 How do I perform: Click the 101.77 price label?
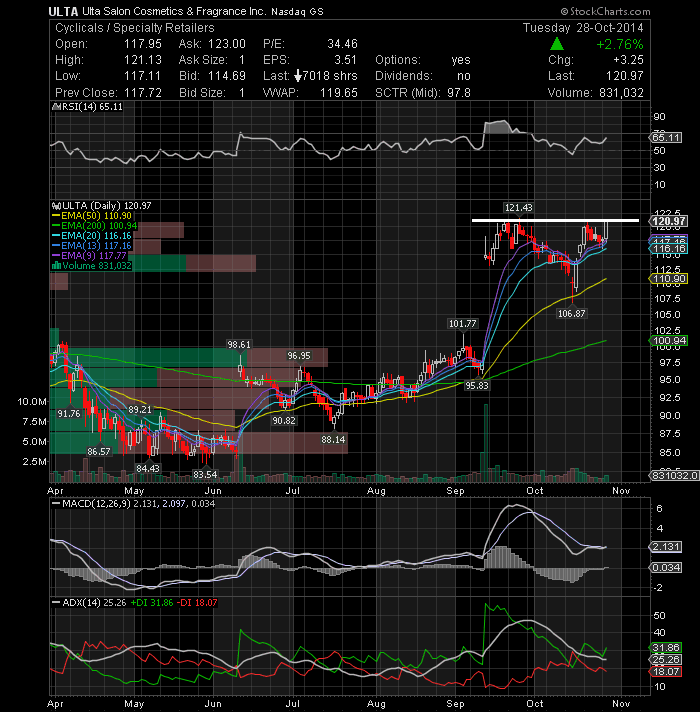463,323
